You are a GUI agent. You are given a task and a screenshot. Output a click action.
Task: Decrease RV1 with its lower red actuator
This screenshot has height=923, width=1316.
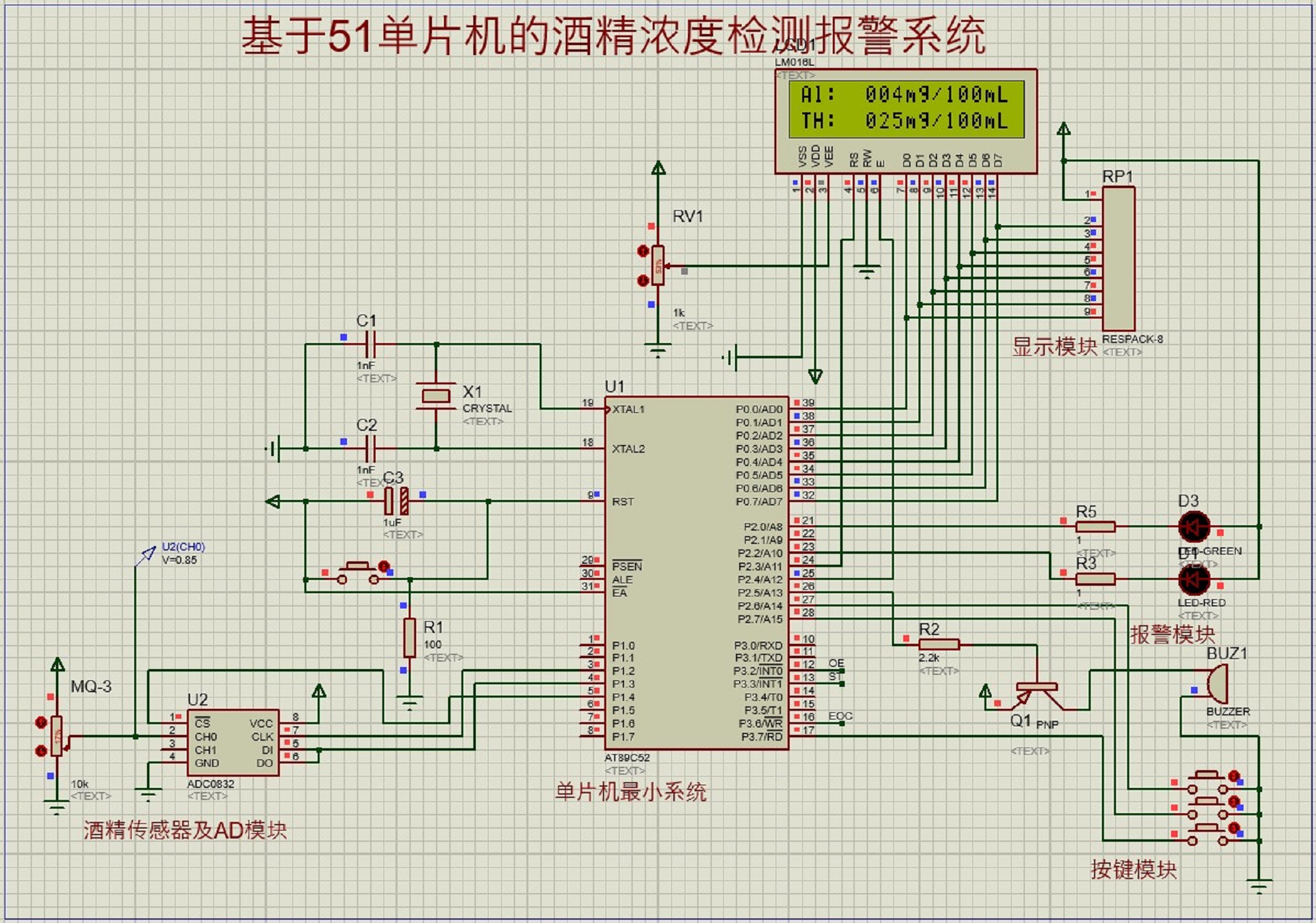click(x=643, y=281)
